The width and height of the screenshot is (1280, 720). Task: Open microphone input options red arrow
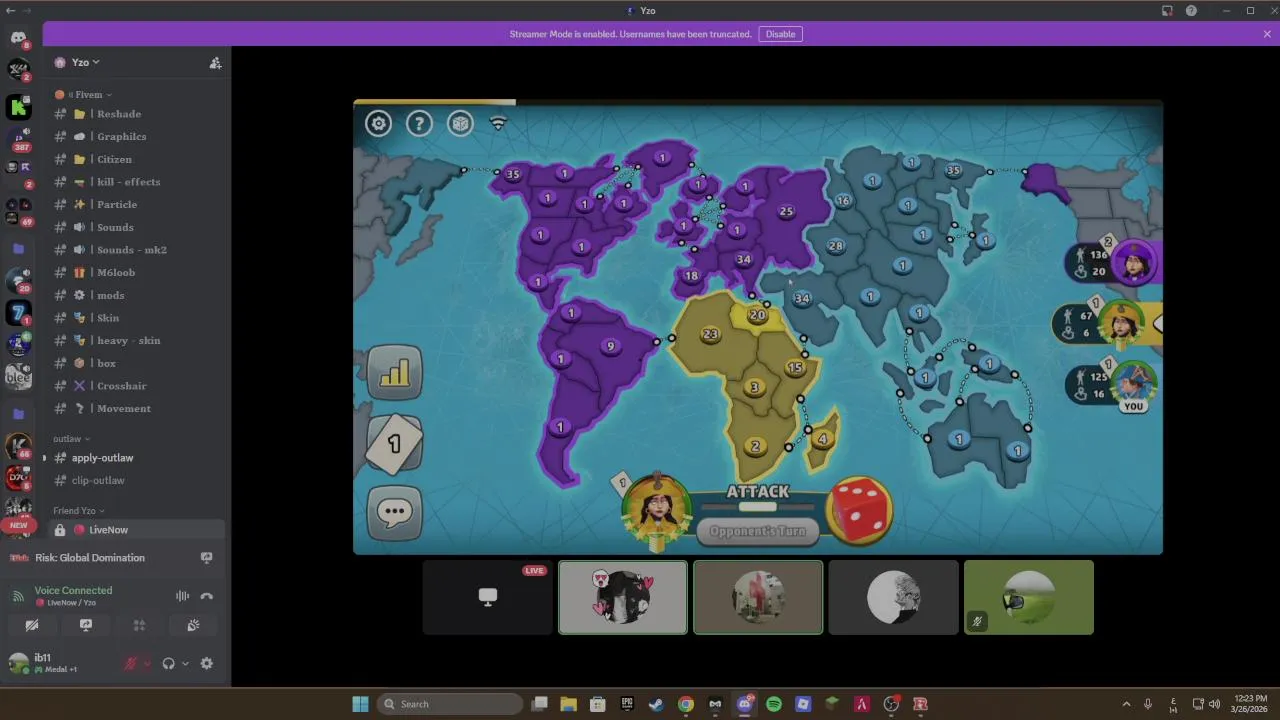[147, 663]
